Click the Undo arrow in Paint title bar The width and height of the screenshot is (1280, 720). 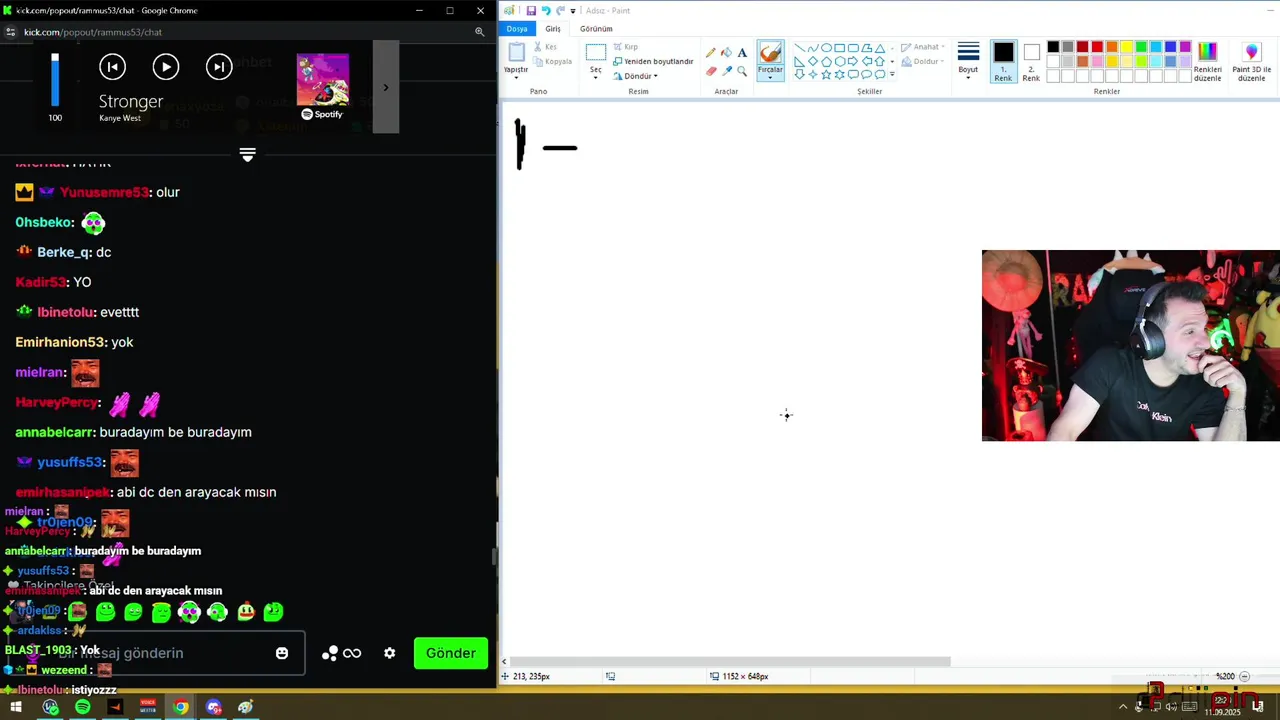[546, 10]
